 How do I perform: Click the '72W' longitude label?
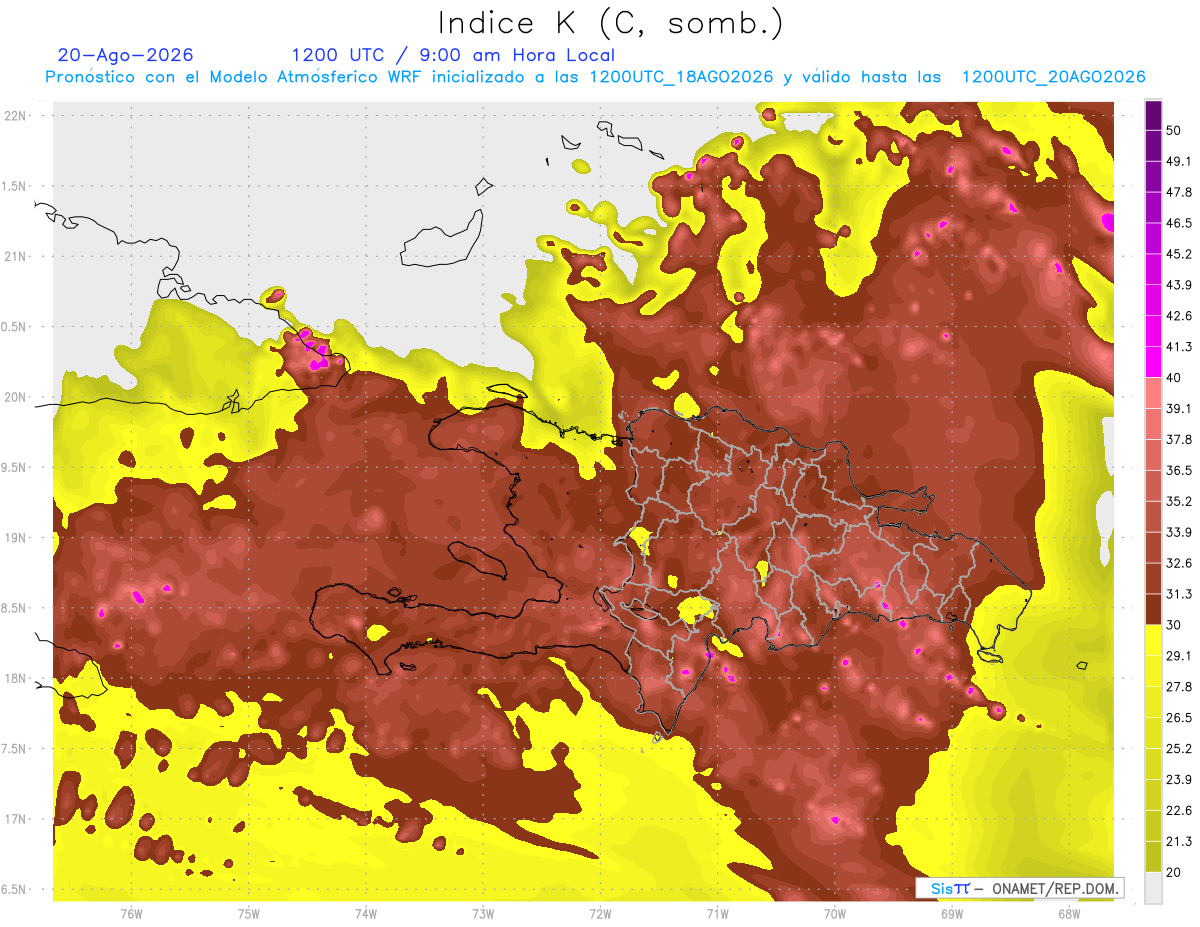600,913
